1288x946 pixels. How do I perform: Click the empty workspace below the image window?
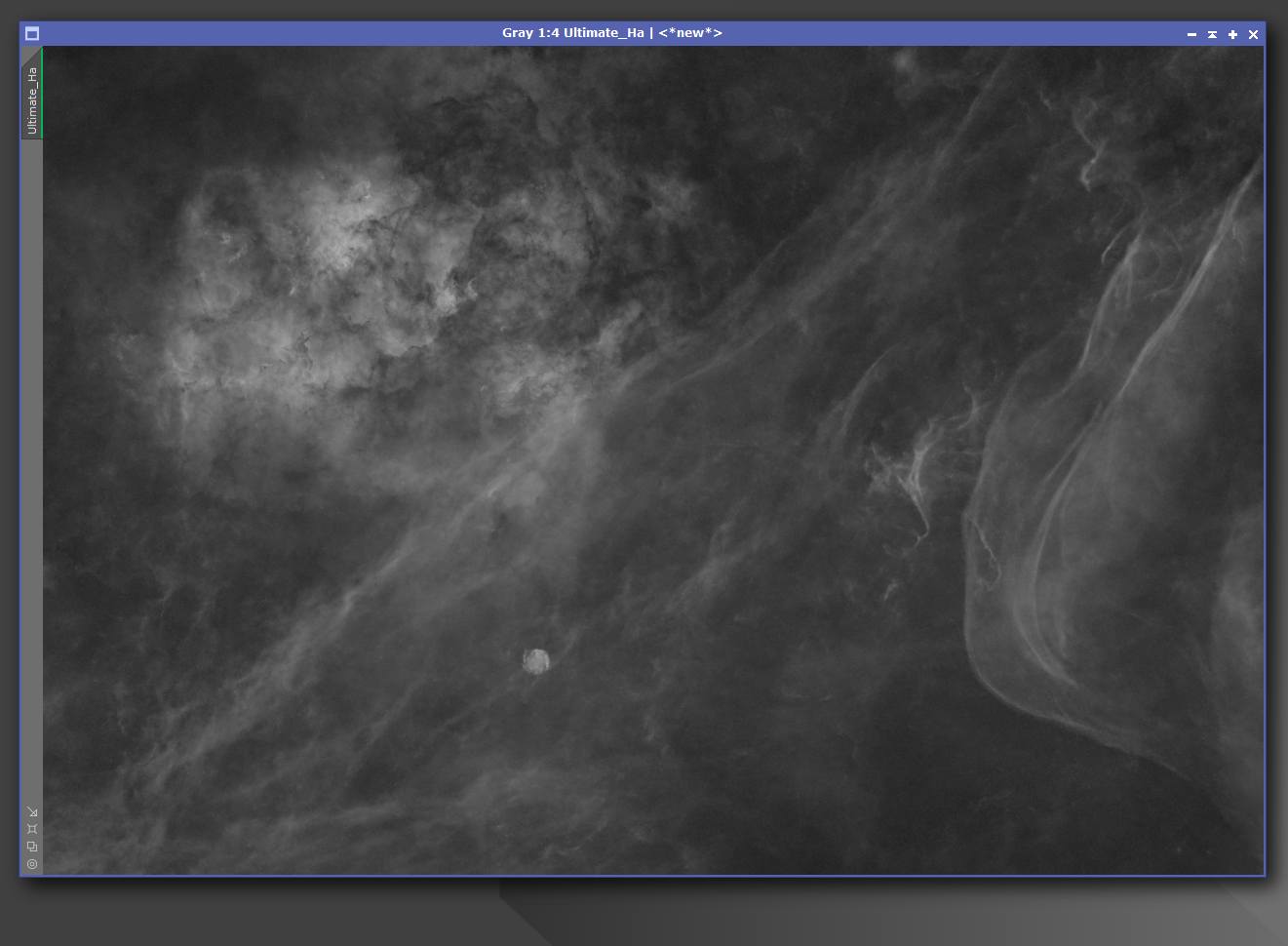[x=293, y=912]
